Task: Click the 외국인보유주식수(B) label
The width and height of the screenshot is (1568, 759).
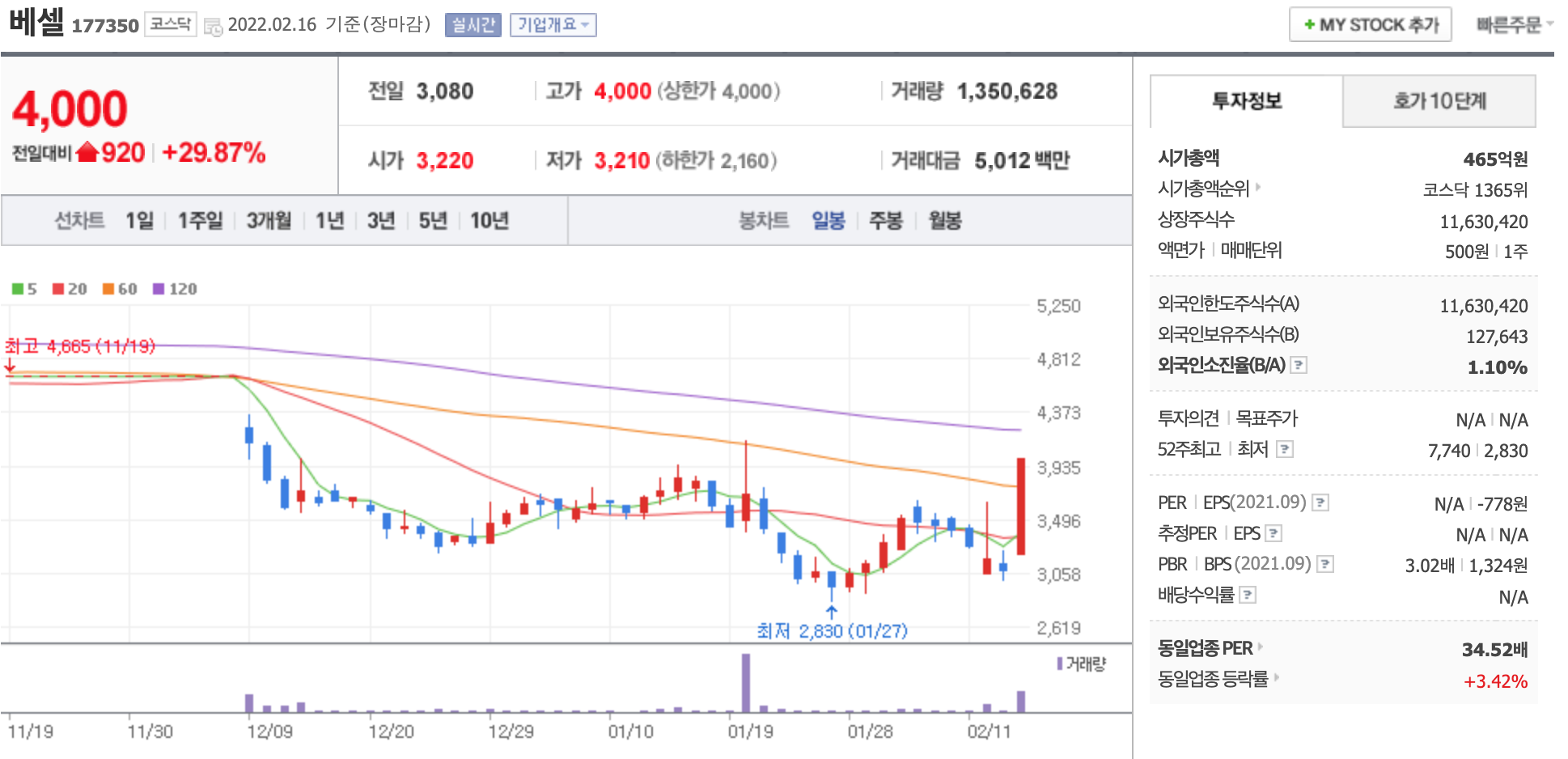Action: pos(1228,334)
